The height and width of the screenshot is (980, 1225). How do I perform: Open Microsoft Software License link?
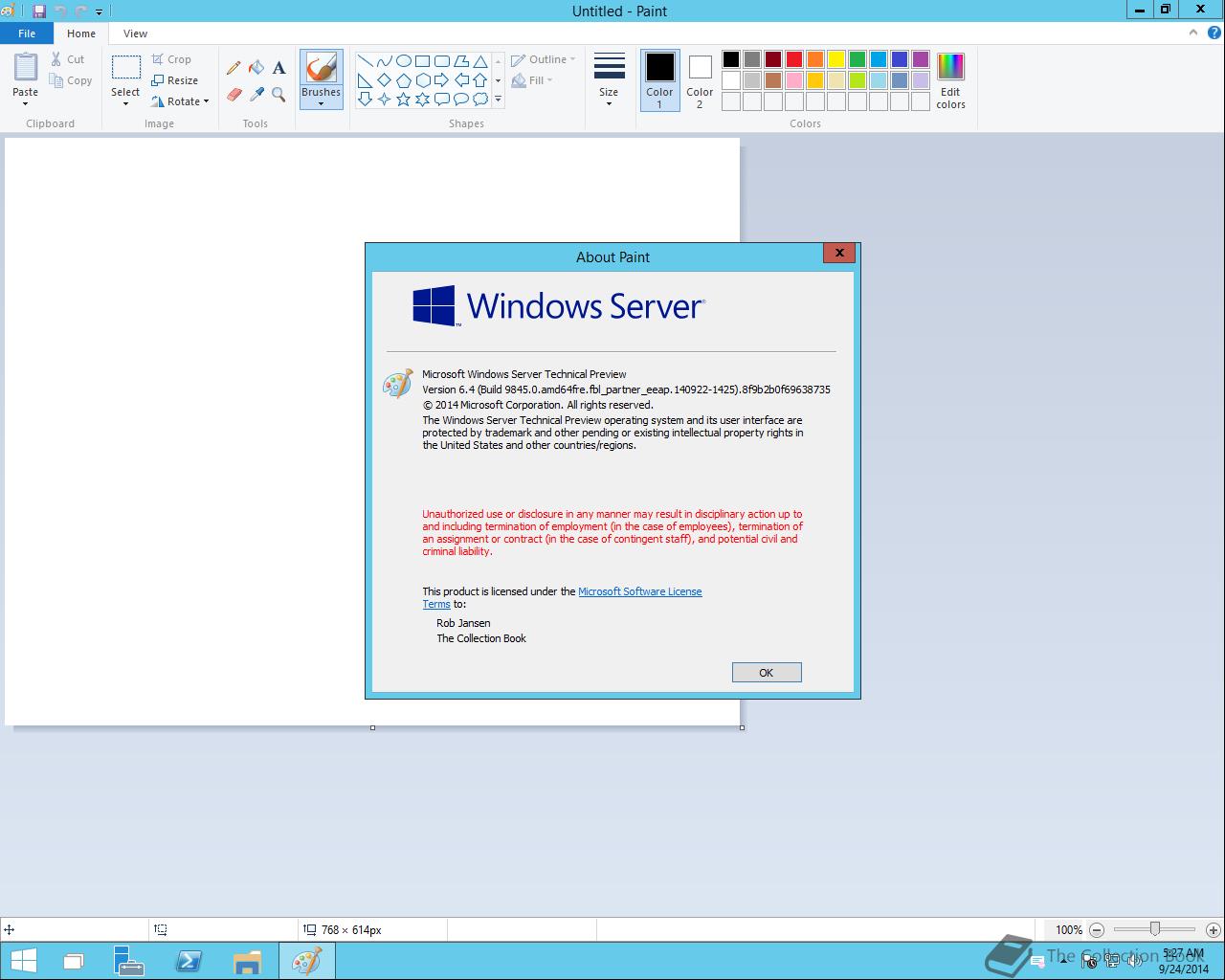[x=640, y=591]
